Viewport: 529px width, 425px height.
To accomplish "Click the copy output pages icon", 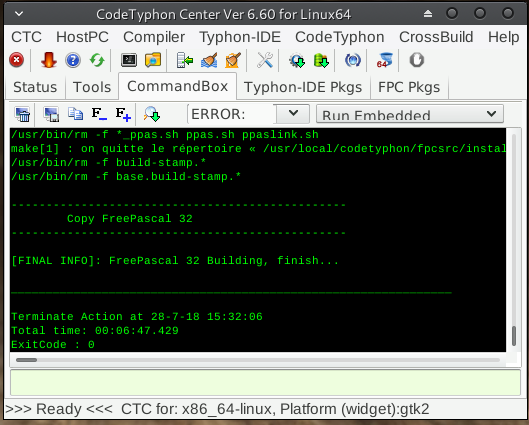I will pos(76,114).
